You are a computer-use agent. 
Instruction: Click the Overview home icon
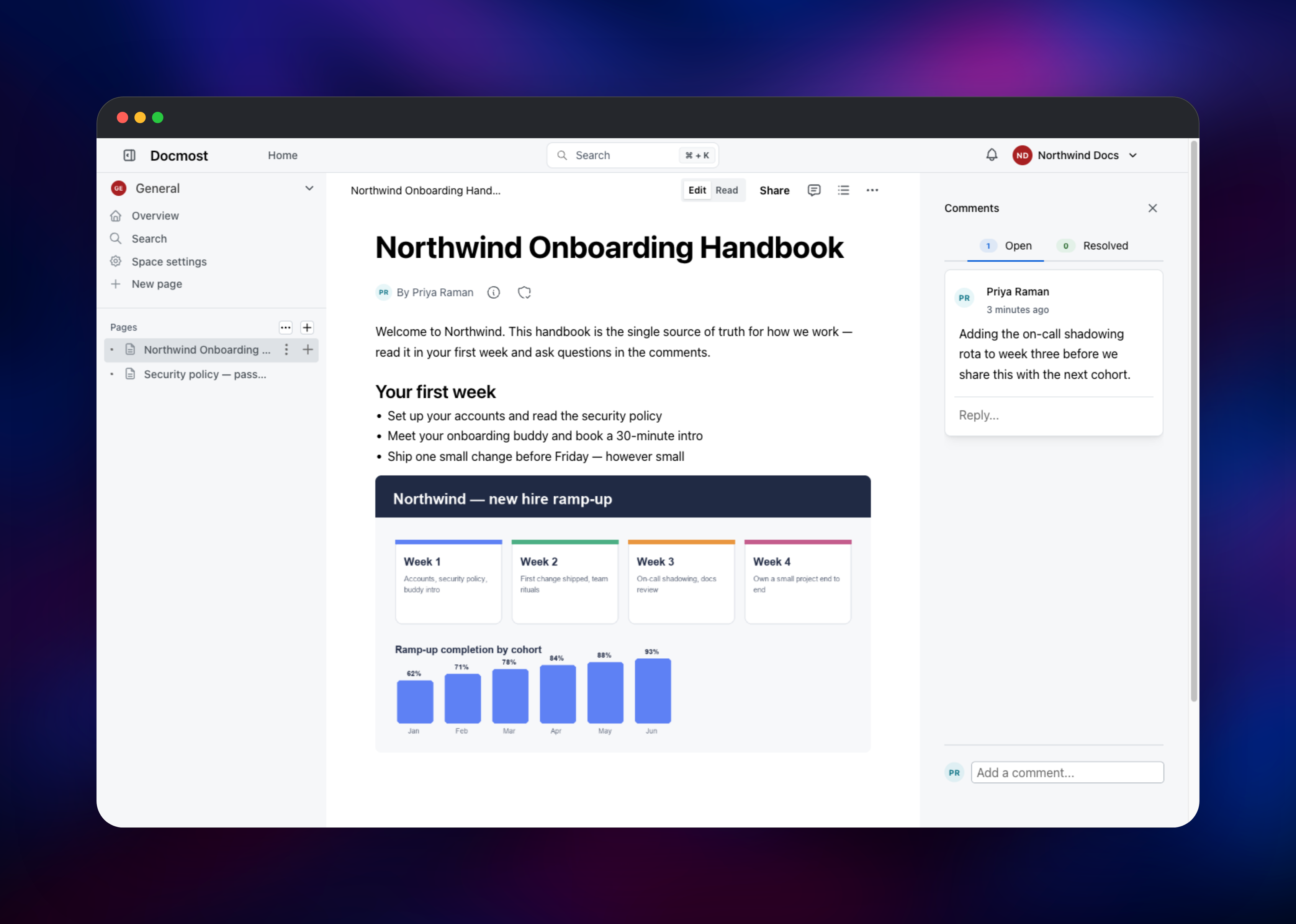(116, 216)
